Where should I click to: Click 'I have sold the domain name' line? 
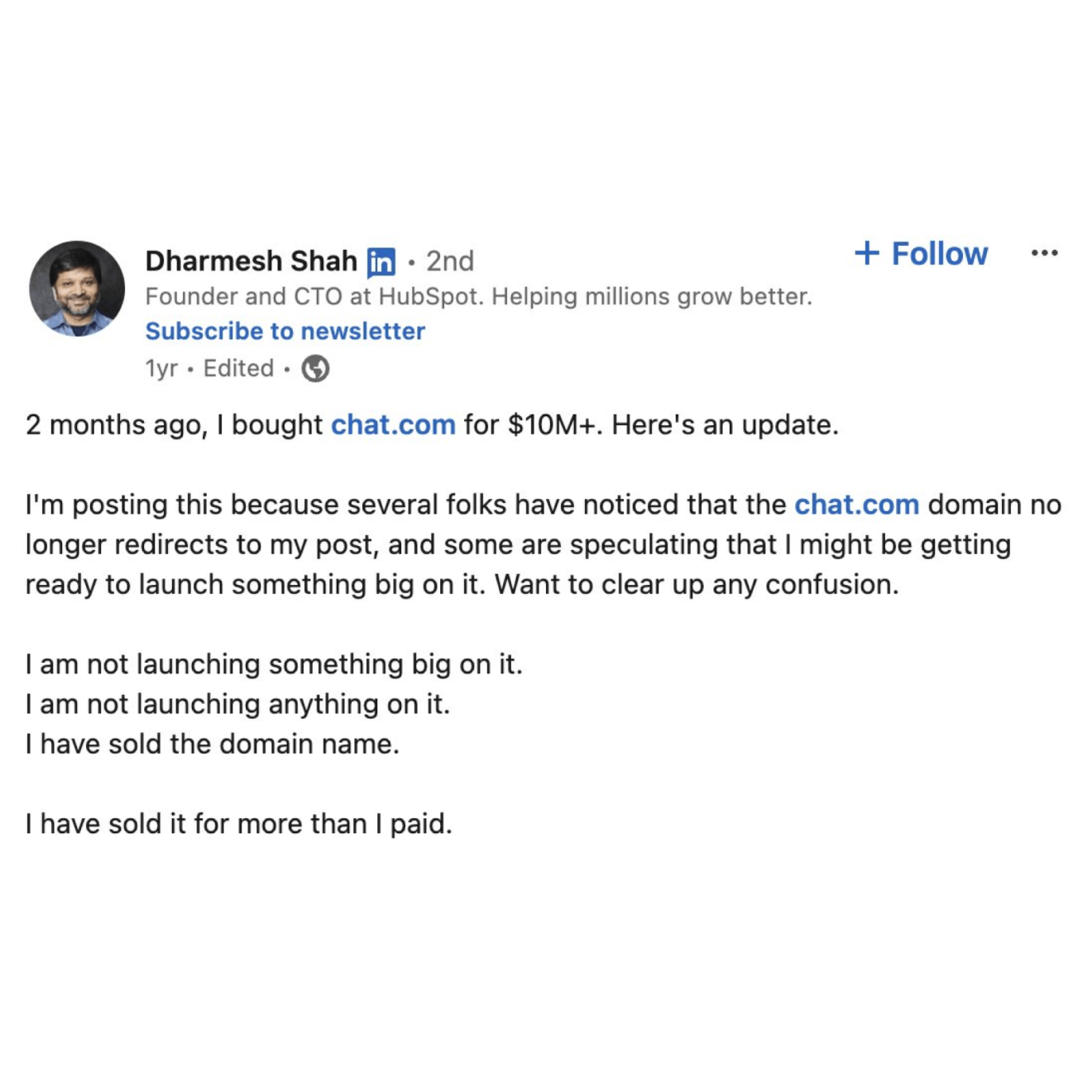(213, 744)
